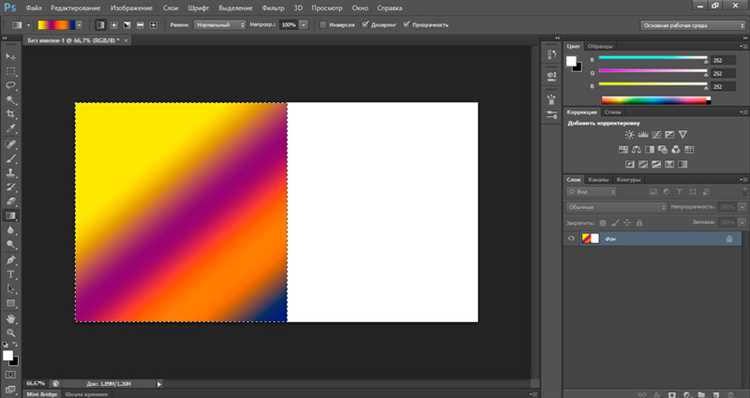Open the Layers panel menu
Screen dimensions: 750x398
[x=743, y=180]
